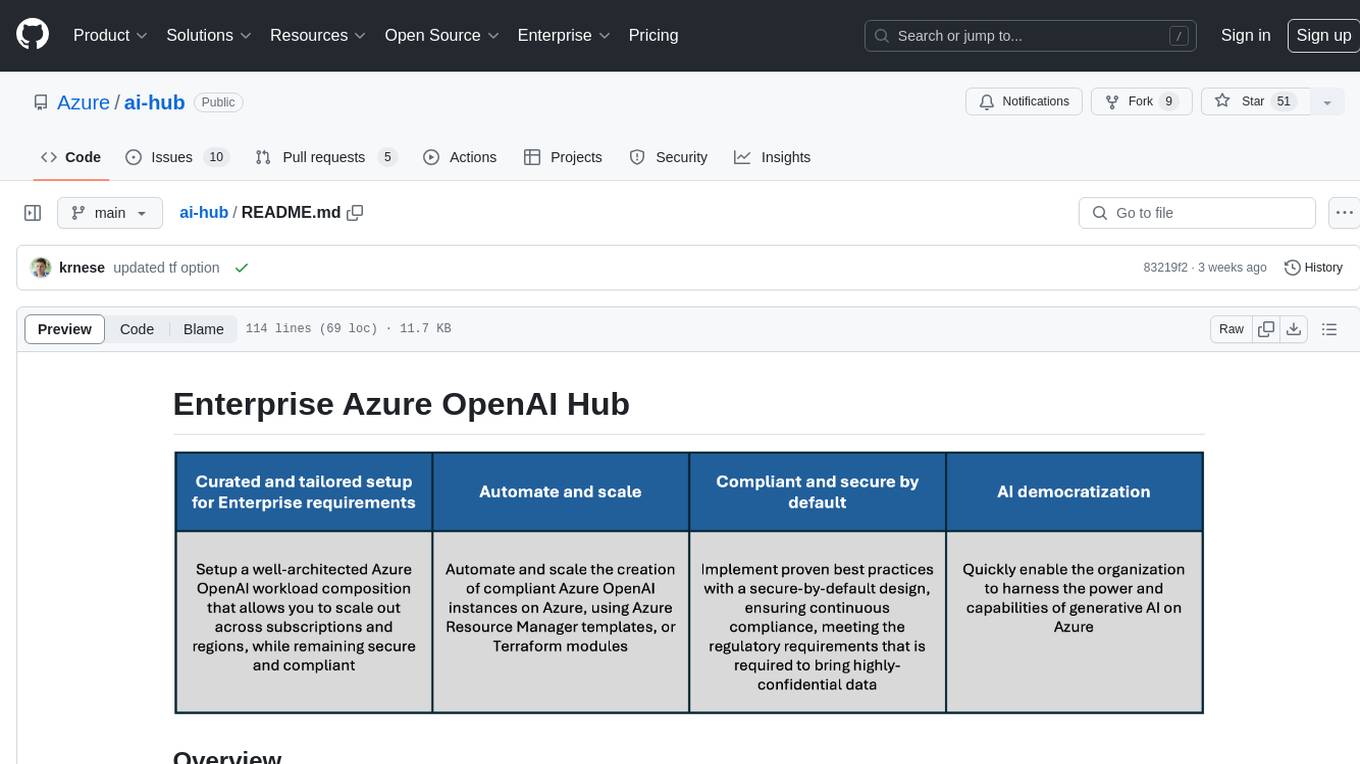
Task: Switch to the Security tab
Action: tap(668, 157)
